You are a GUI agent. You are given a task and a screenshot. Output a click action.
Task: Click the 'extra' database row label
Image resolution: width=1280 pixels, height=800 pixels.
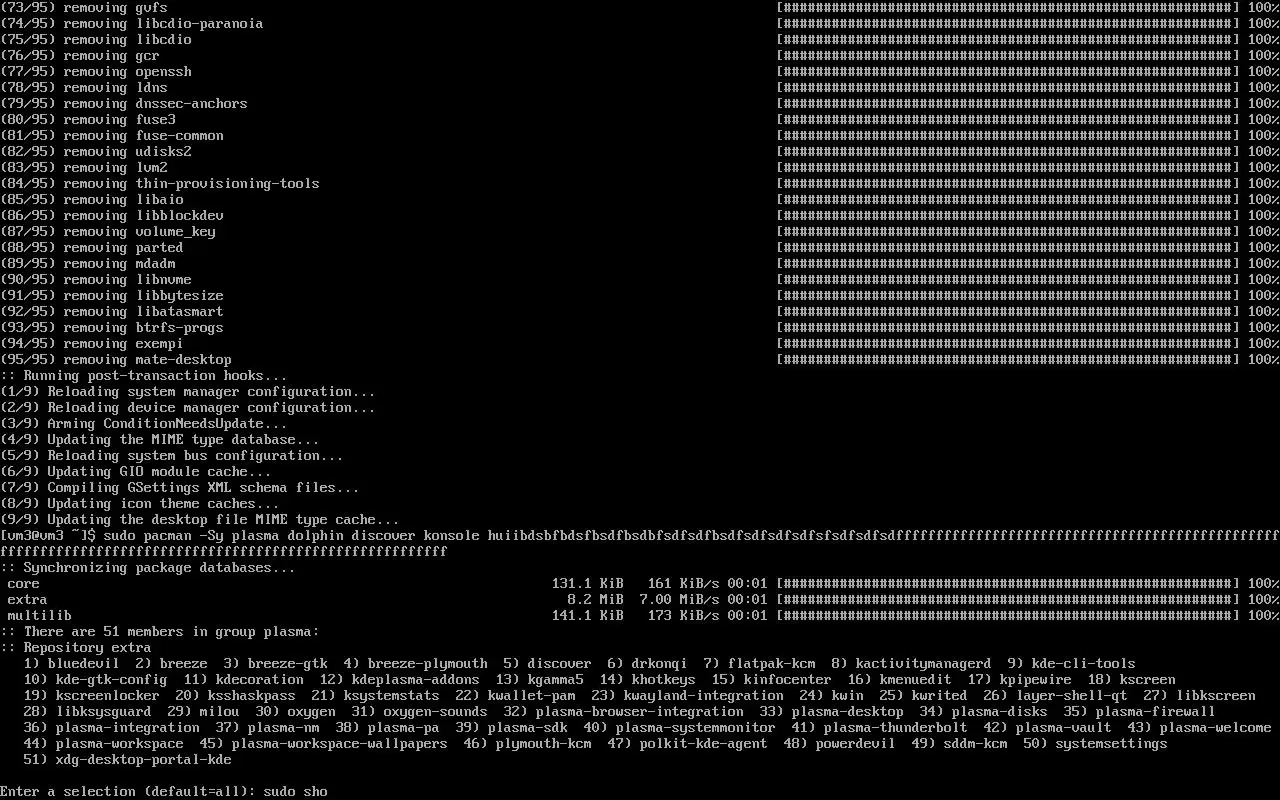[28, 599]
